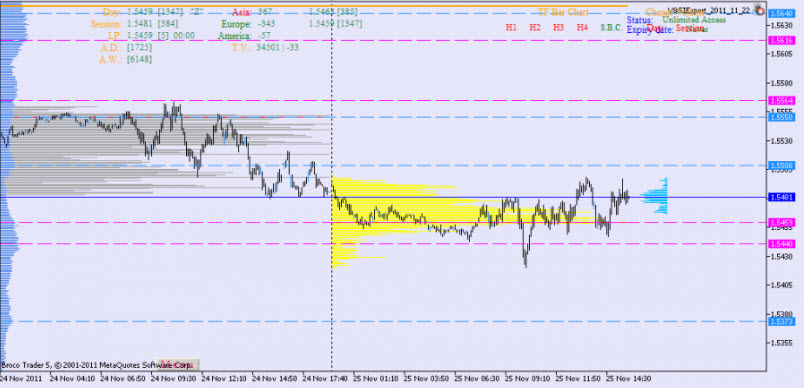Click the 1.5500 blue level tag
804x389 pixels.
coord(782,165)
